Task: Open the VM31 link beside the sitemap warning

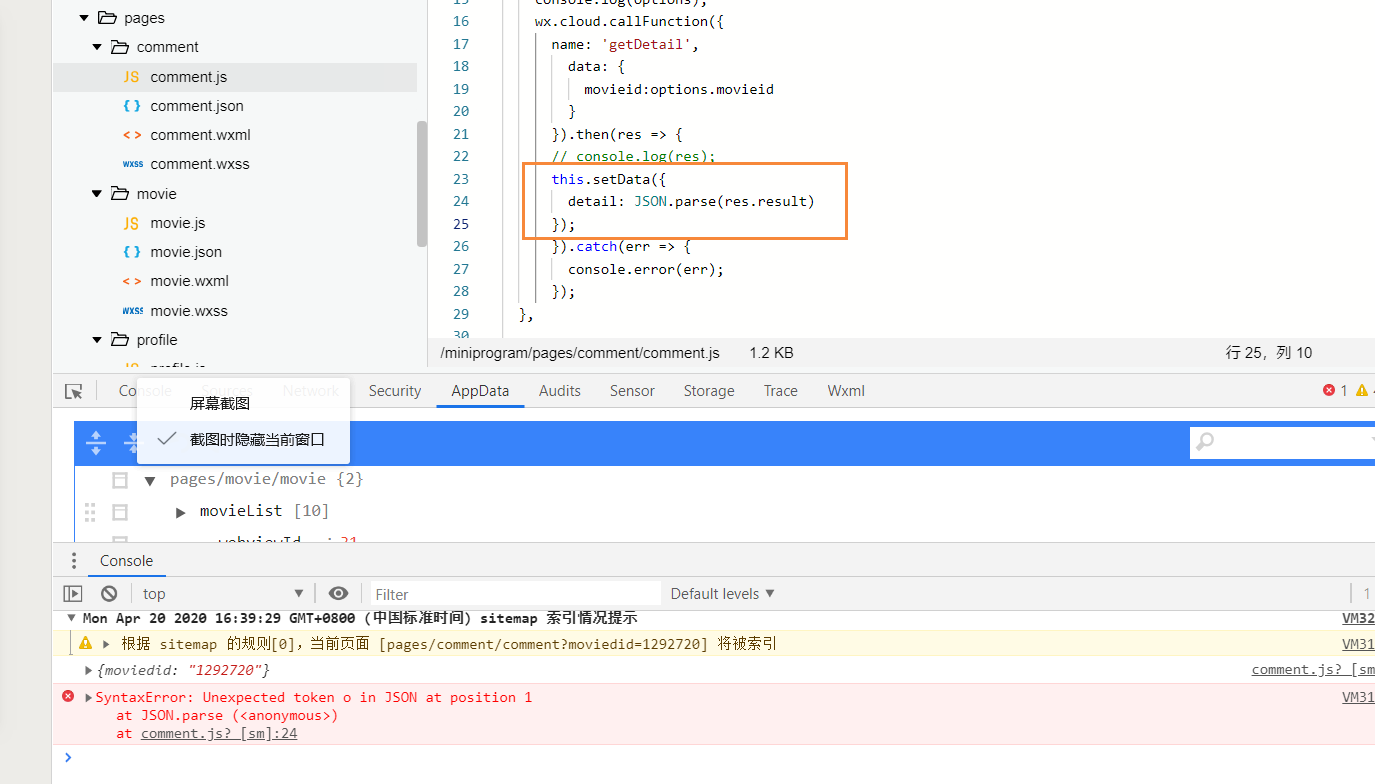Action: point(1358,644)
